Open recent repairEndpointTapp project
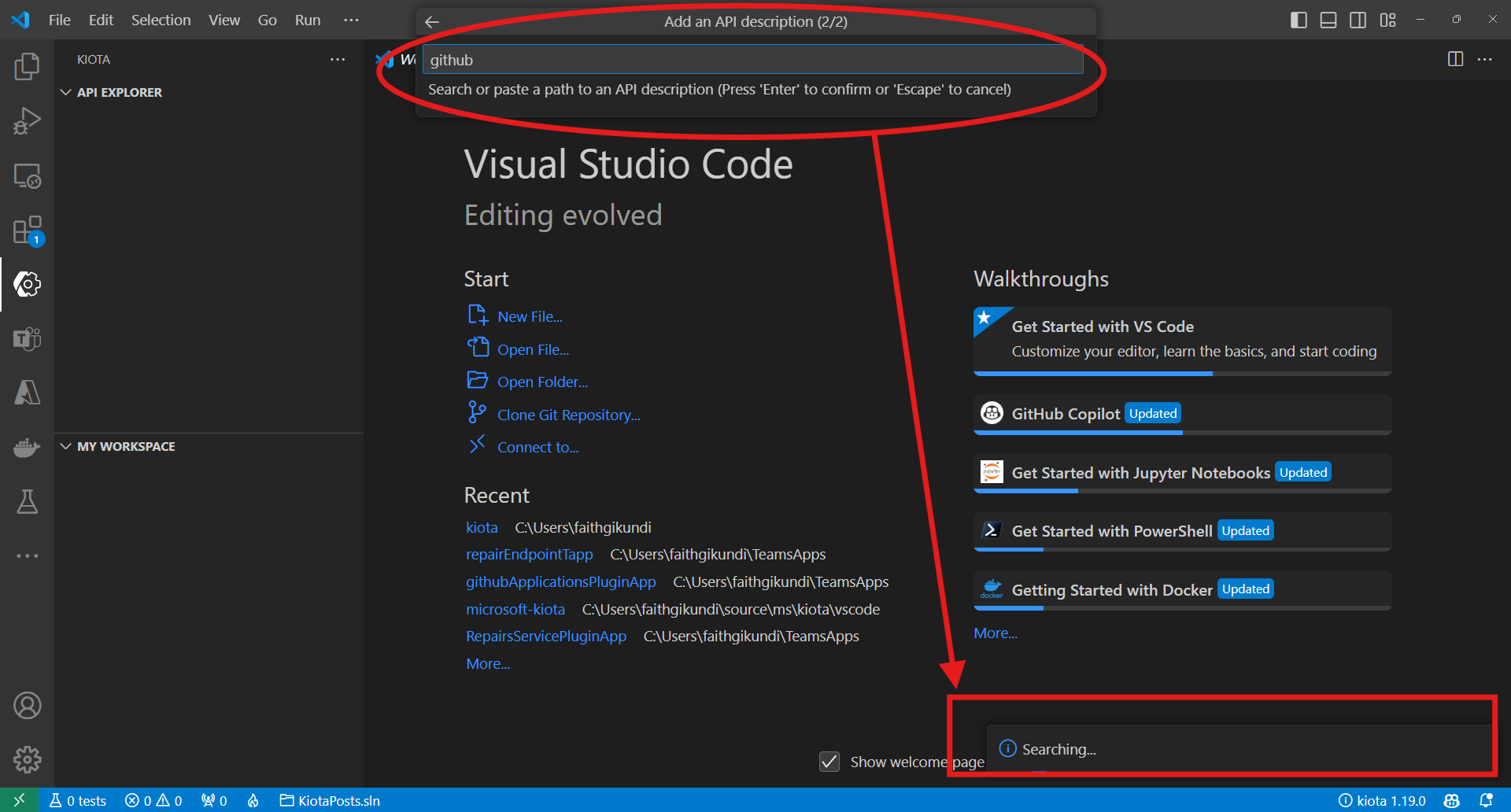 (x=530, y=555)
